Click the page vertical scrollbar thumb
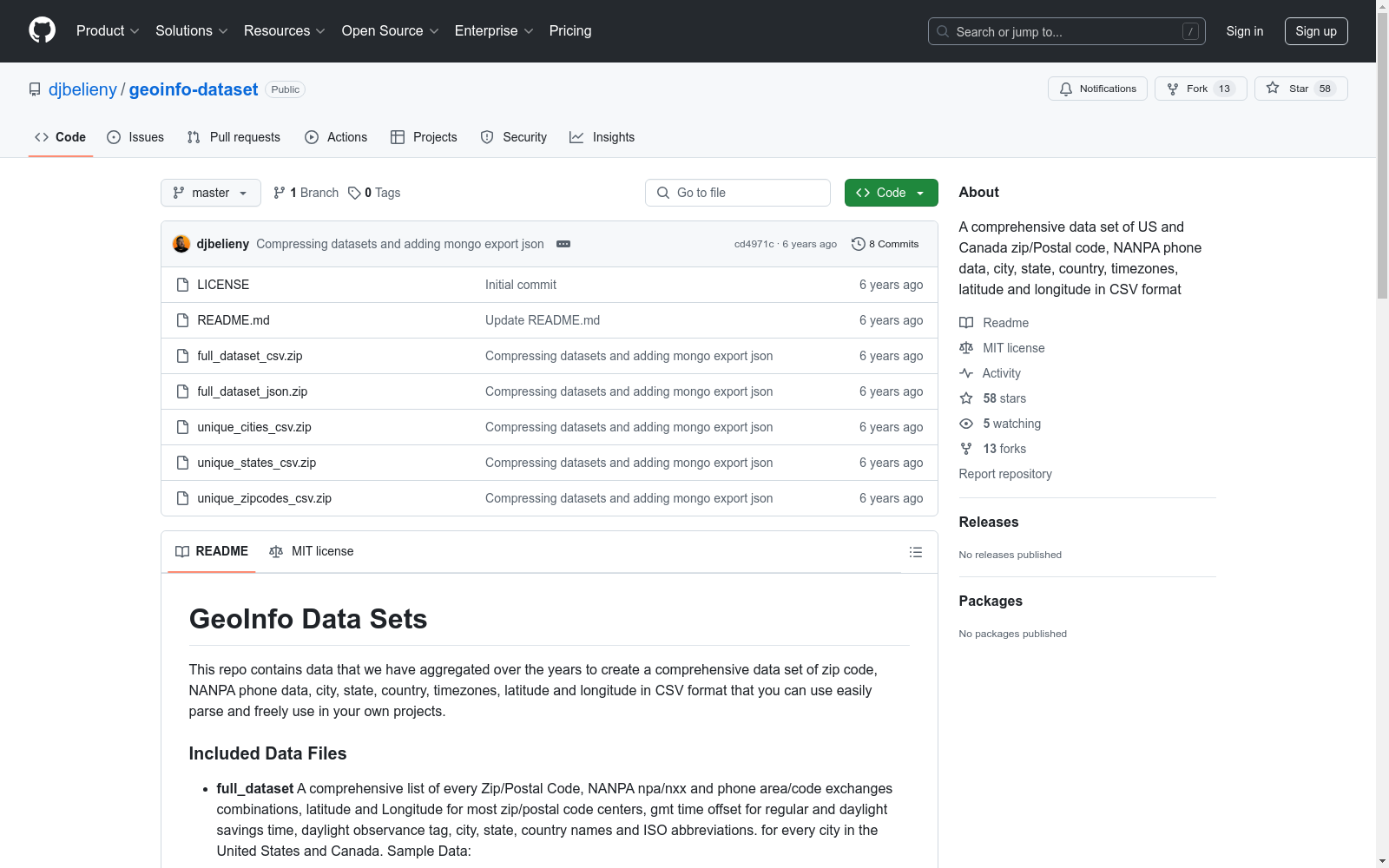Viewport: 1389px width, 868px height. coord(1382,156)
